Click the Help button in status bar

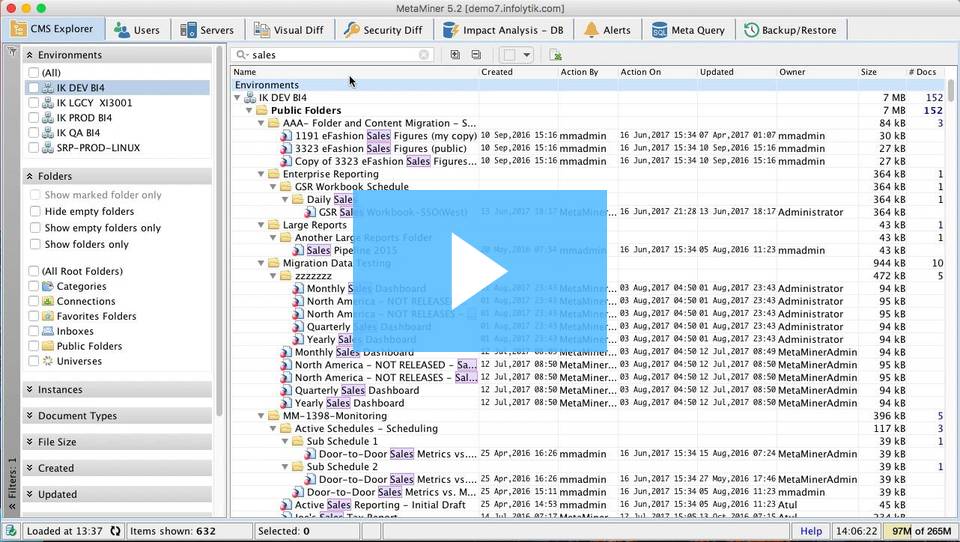click(x=811, y=531)
